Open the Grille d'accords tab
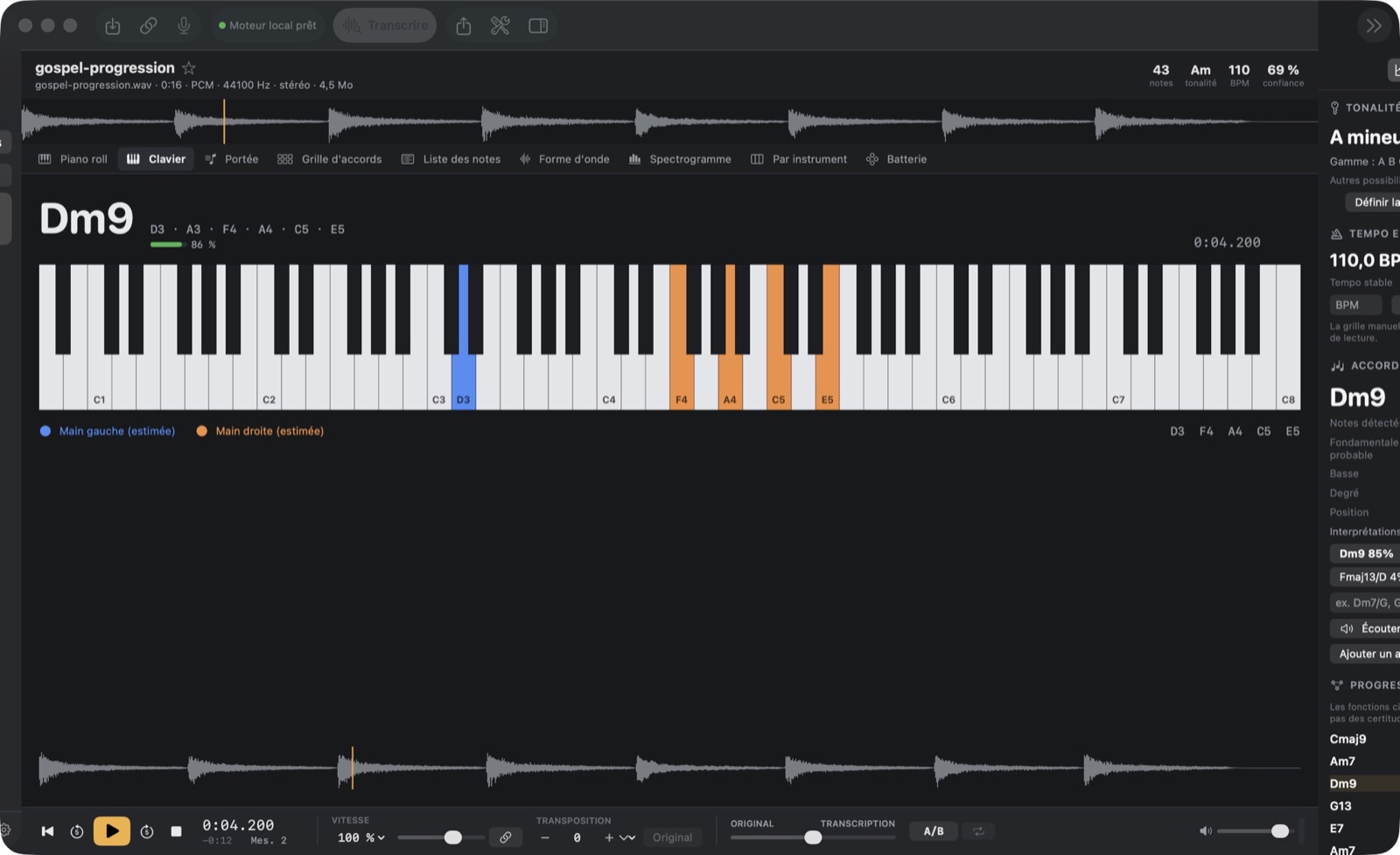1400x855 pixels. 330,159
